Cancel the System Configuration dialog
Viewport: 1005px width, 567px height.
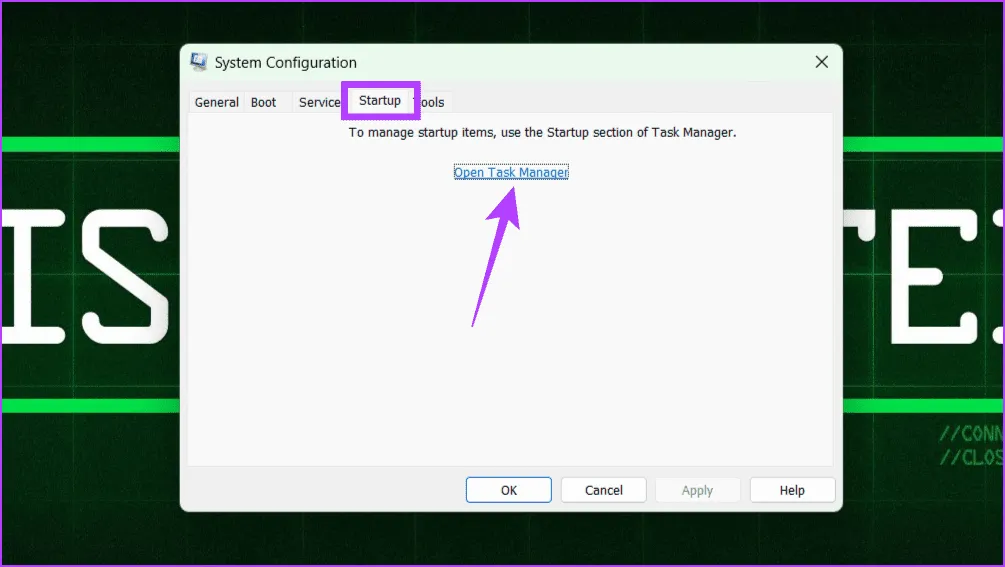[603, 490]
